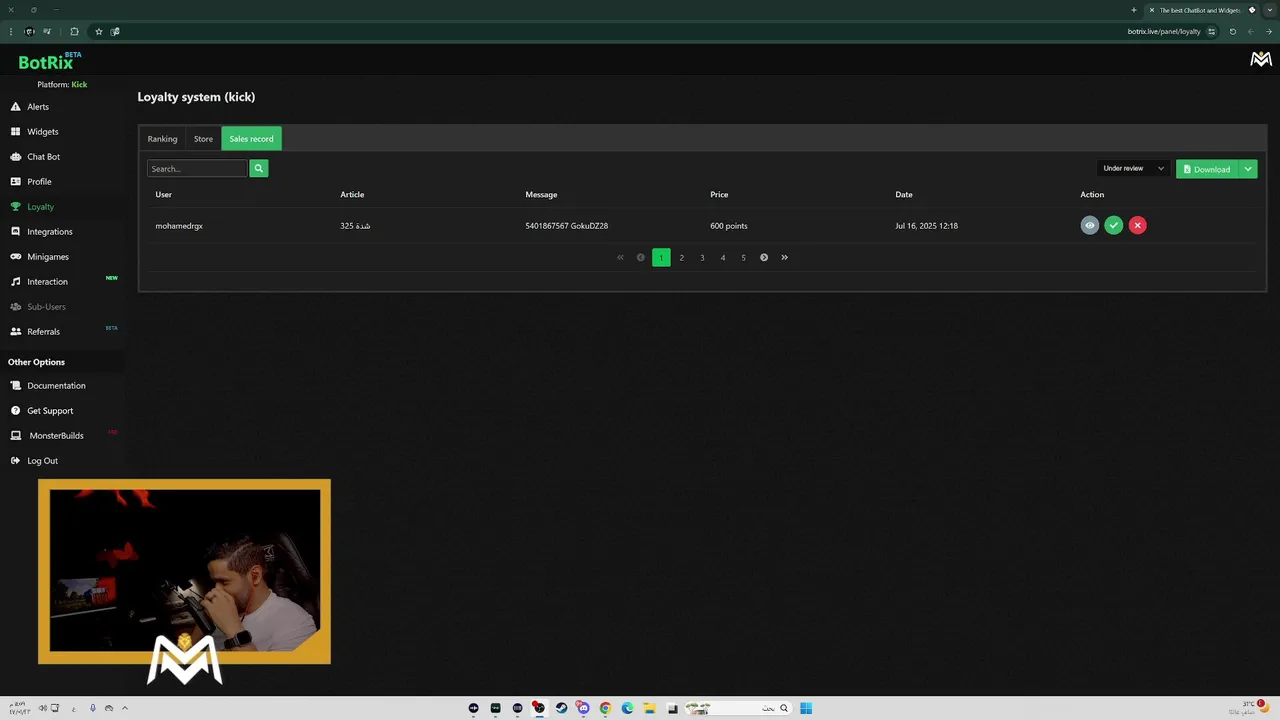The height and width of the screenshot is (720, 1280).
Task: Approve mohamedrgx's sale with the green check
Action: [1114, 226]
